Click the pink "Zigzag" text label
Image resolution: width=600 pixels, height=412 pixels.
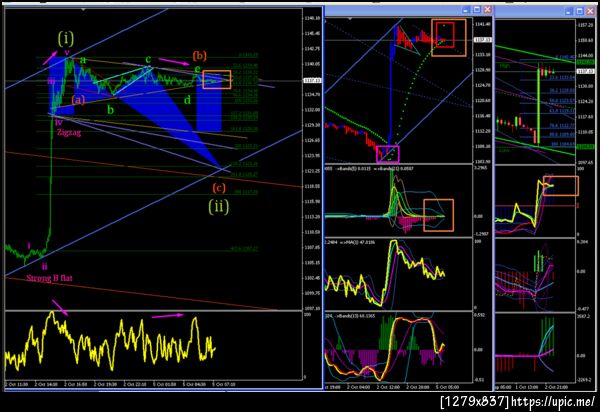pos(69,133)
